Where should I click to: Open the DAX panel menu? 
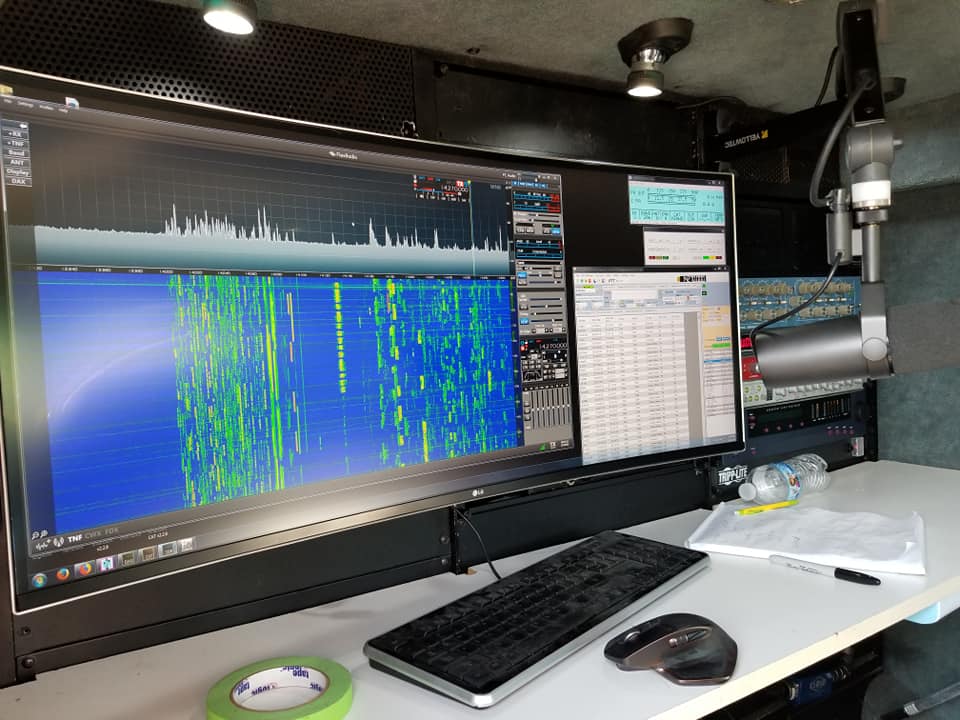(18, 181)
